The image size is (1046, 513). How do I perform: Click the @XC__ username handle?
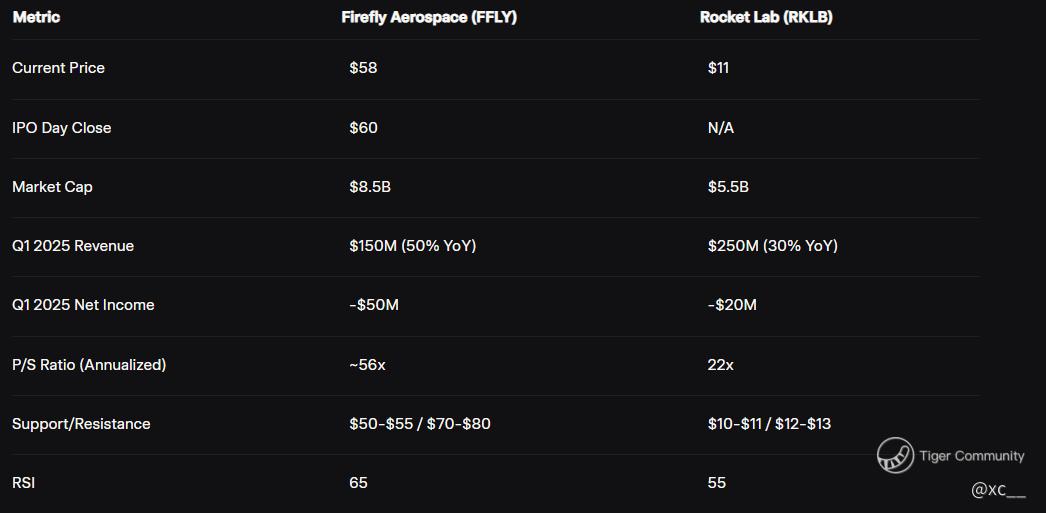click(x=998, y=490)
